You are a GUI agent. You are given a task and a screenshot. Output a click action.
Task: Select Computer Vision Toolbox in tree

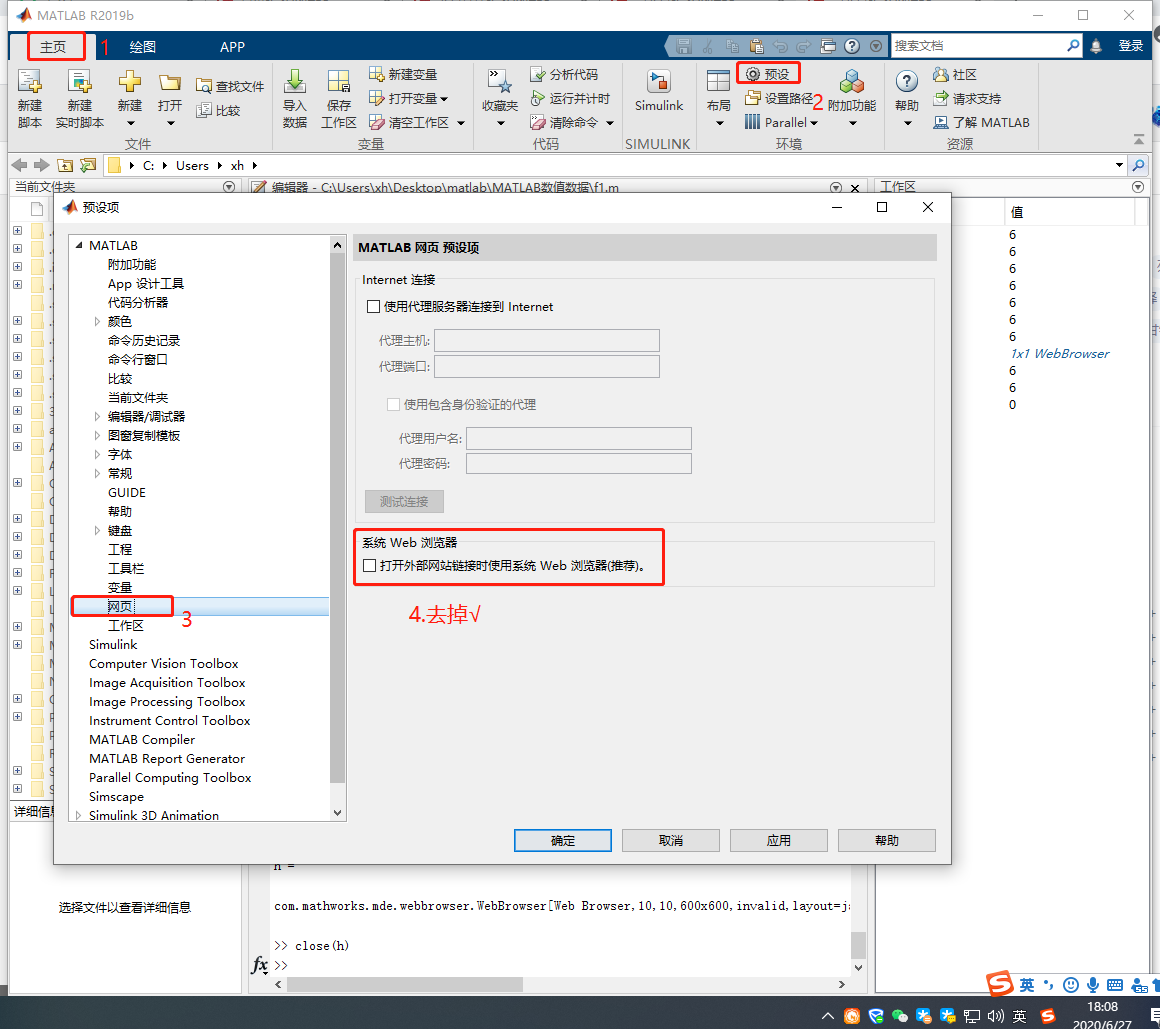tap(163, 664)
